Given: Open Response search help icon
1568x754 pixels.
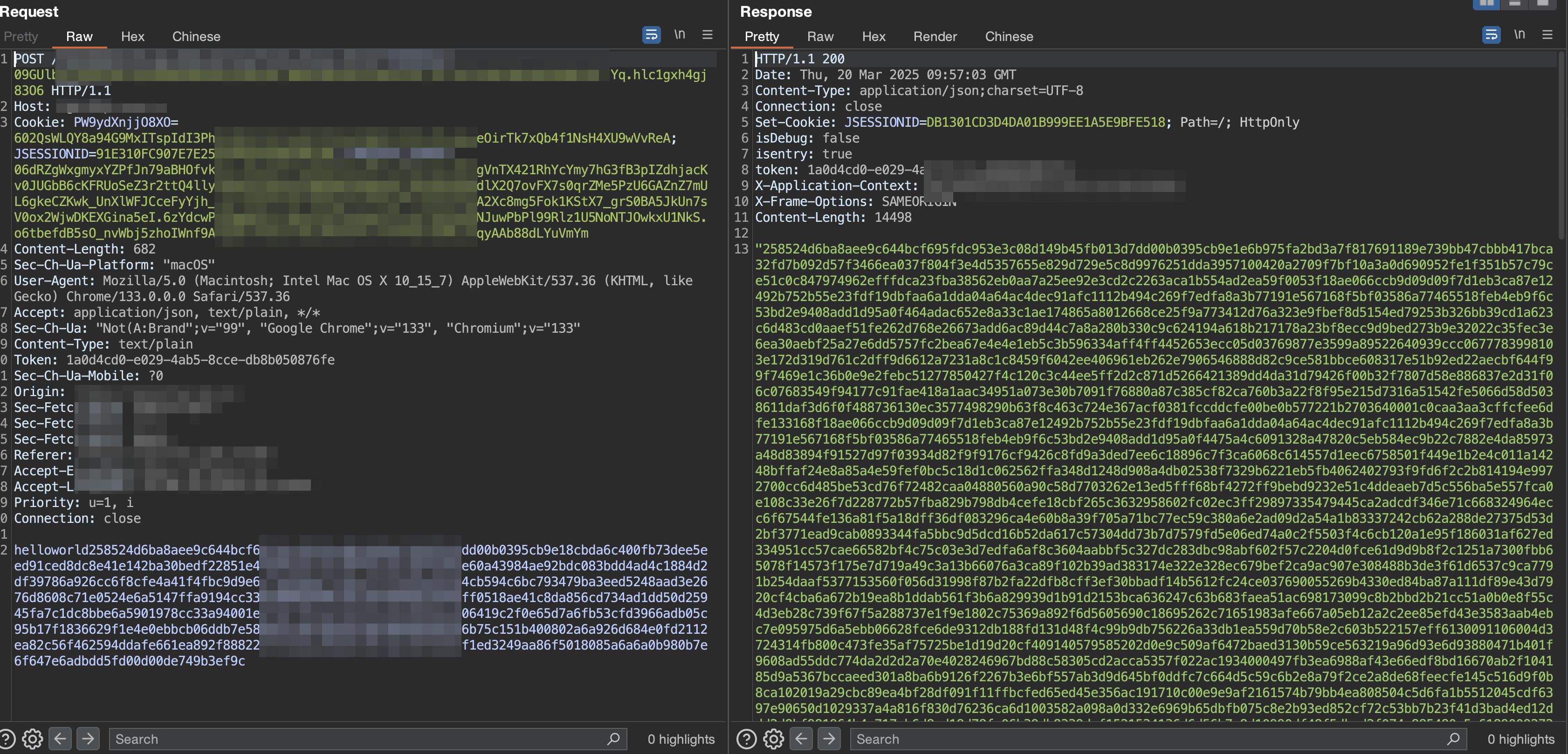Looking at the screenshot, I should 746,739.
